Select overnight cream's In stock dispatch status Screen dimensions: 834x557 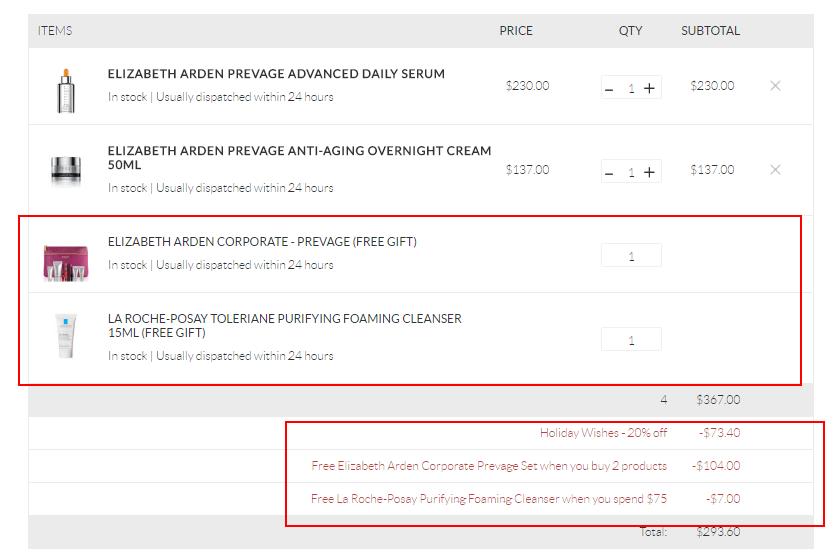(221, 188)
